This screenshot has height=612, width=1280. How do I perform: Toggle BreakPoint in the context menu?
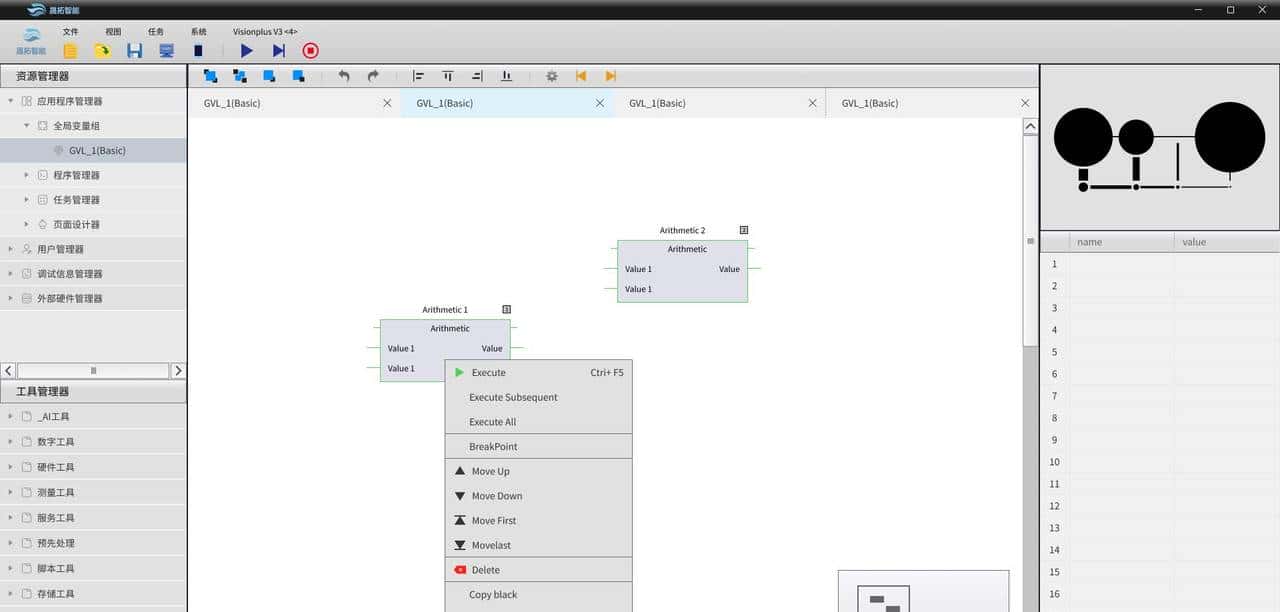click(x=493, y=446)
